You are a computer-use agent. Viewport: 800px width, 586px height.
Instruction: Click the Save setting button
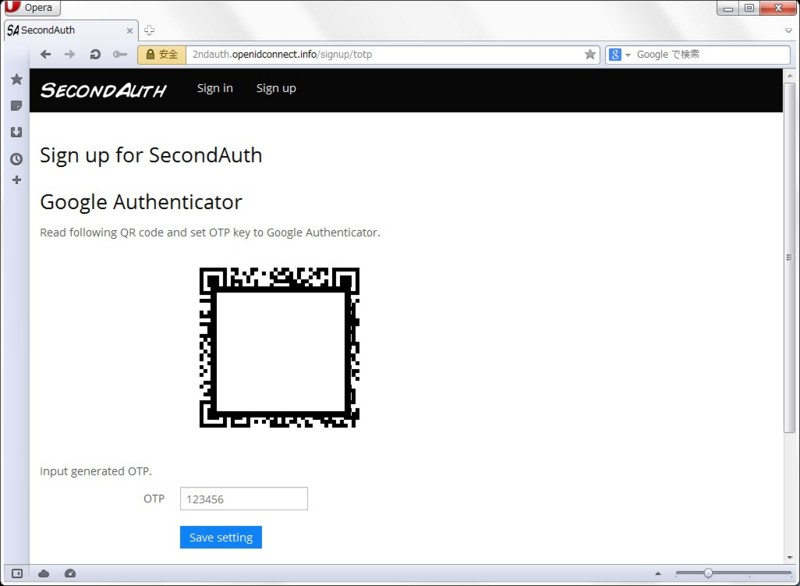pos(221,538)
